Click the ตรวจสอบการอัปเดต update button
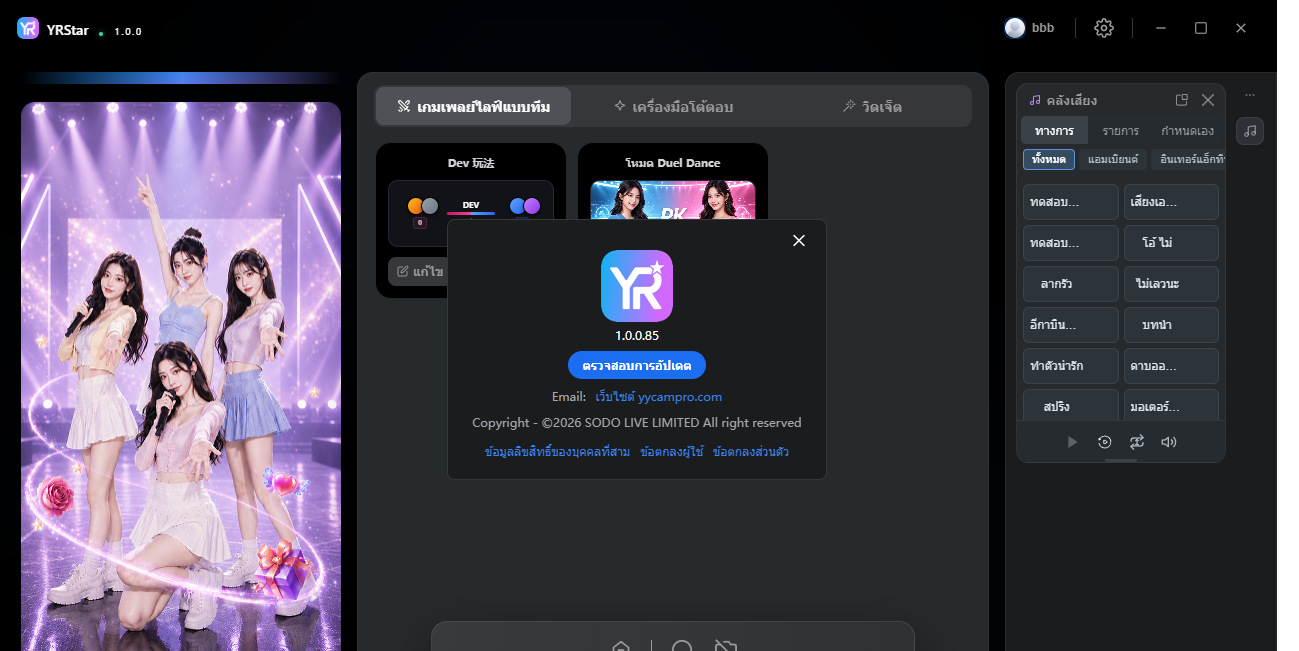The height and width of the screenshot is (651, 1299). click(x=637, y=365)
